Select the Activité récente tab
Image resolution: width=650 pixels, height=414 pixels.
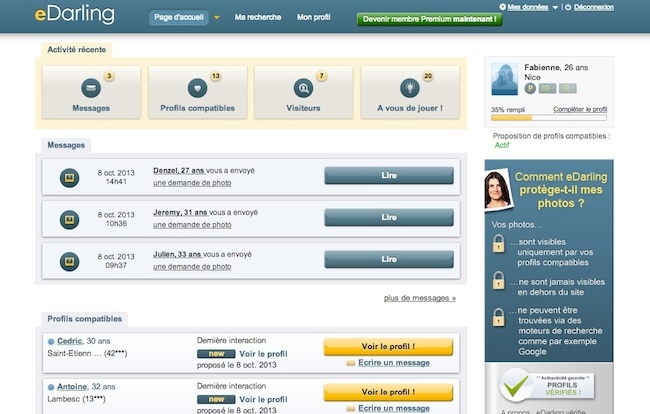point(77,50)
